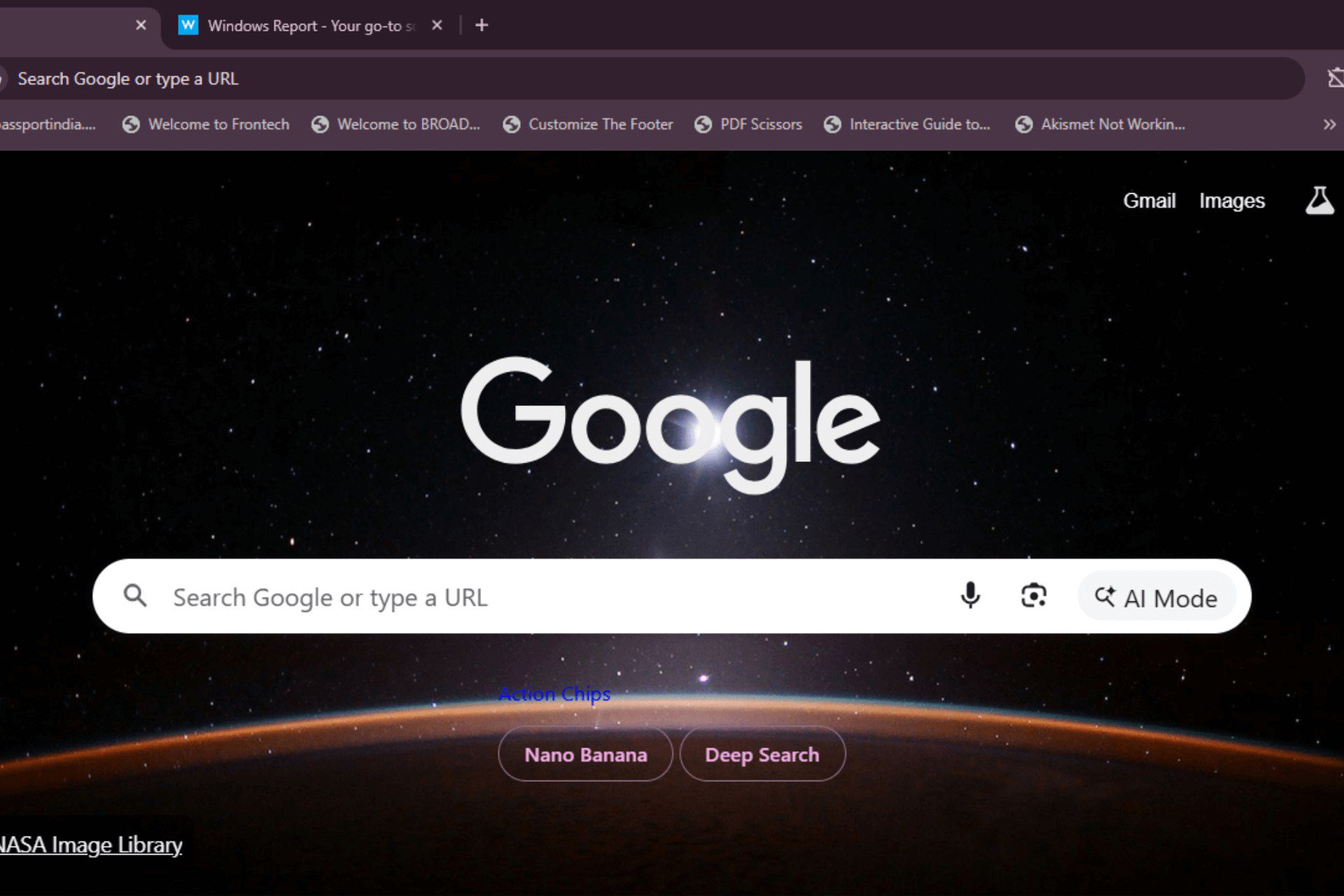The height and width of the screenshot is (896, 1344).
Task: Click the voice search microphone icon
Action: (x=970, y=596)
